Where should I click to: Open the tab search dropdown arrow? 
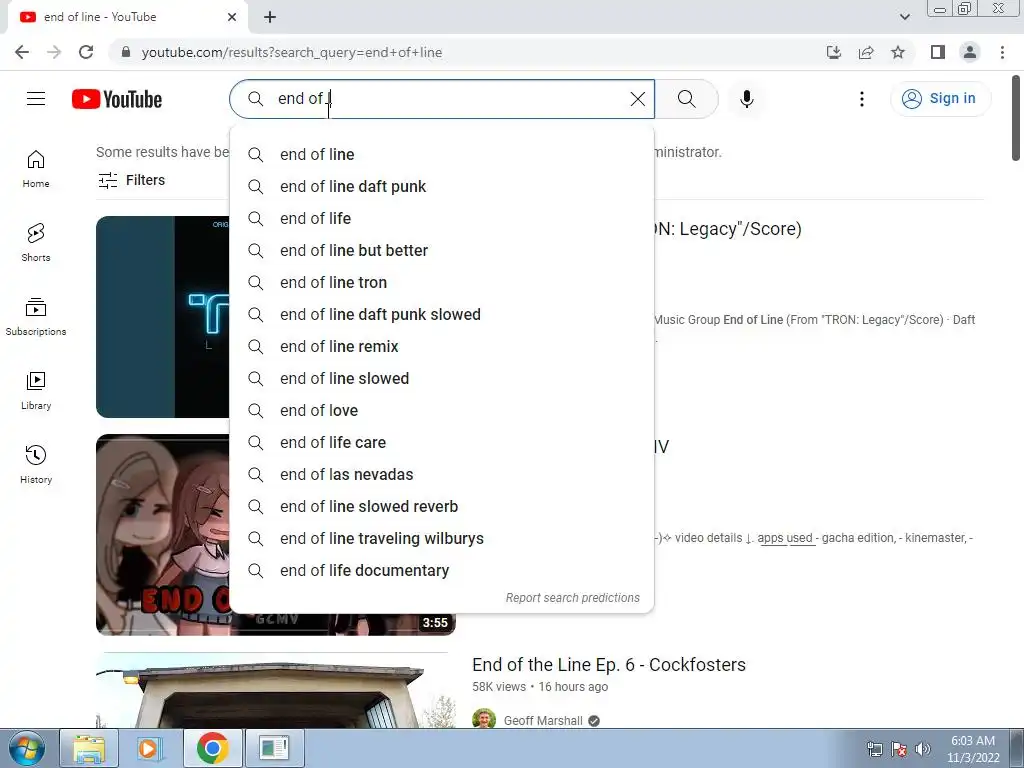(x=904, y=17)
